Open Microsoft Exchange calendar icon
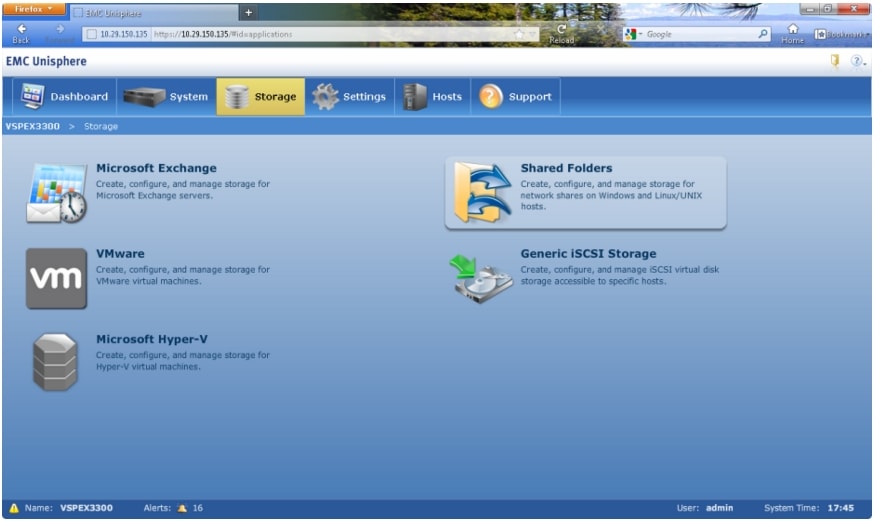This screenshot has height=521, width=882. [56, 193]
